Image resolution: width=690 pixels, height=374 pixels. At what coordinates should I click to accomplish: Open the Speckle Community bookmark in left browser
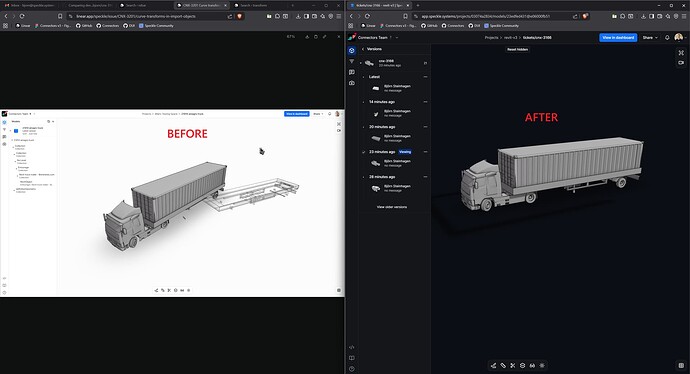pos(156,26)
